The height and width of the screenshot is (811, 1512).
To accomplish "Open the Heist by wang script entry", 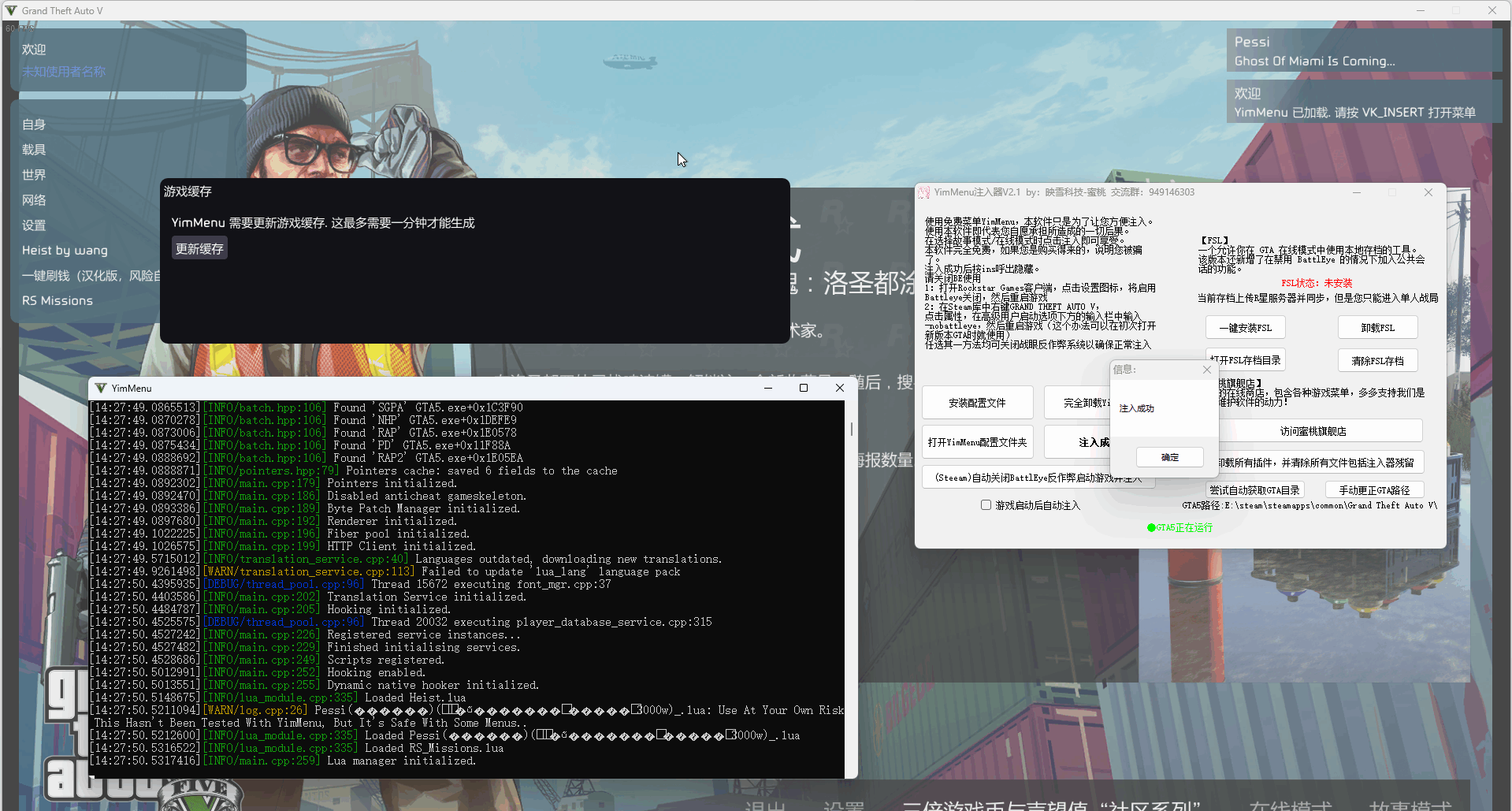I will click(65, 251).
